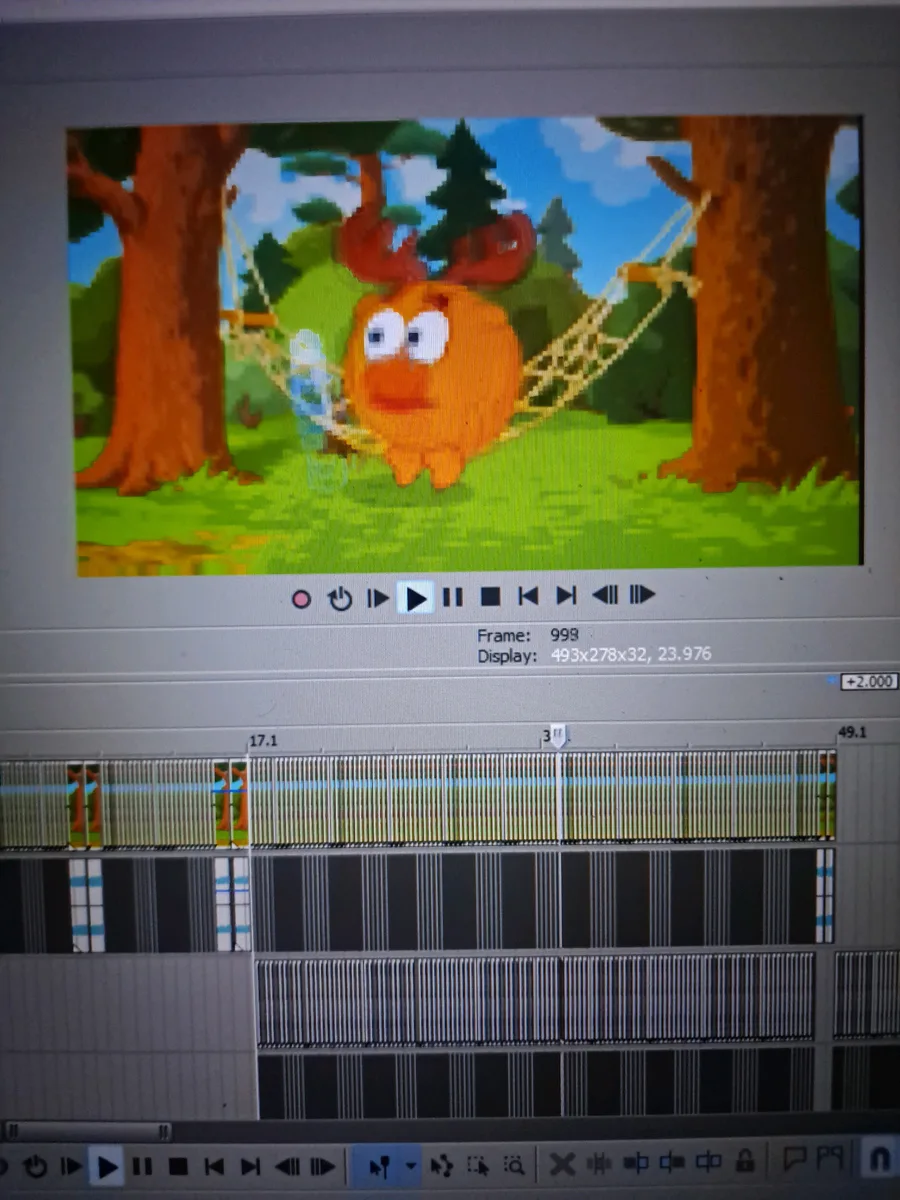Step to the next frame in the preview controls
This screenshot has height=1200, width=900.
(x=642, y=595)
